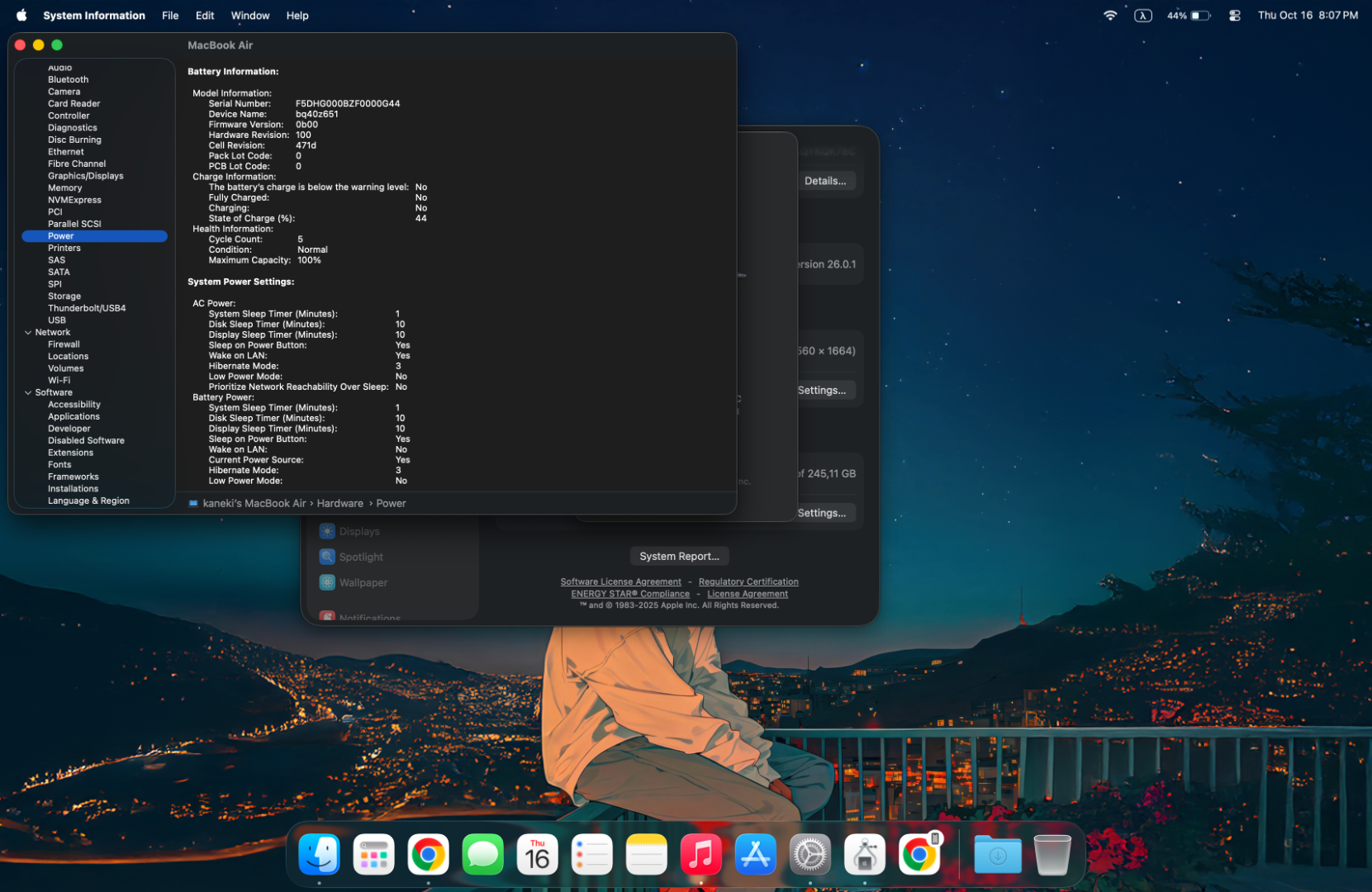Screen dimensions: 1372x892
Task: Open the Calendar dock icon
Action: [x=537, y=855]
